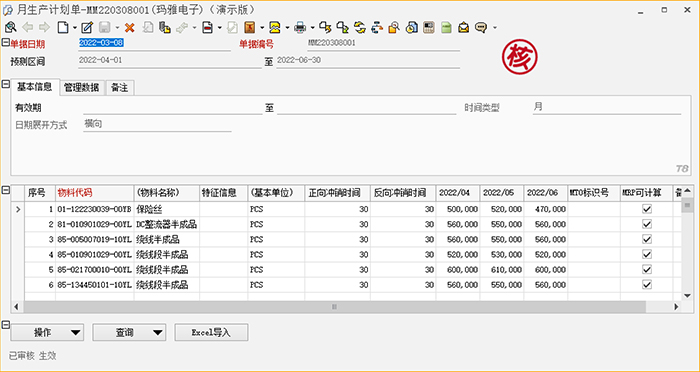
Task: Select cell 01-122230039-00YB
Action: pos(95,209)
